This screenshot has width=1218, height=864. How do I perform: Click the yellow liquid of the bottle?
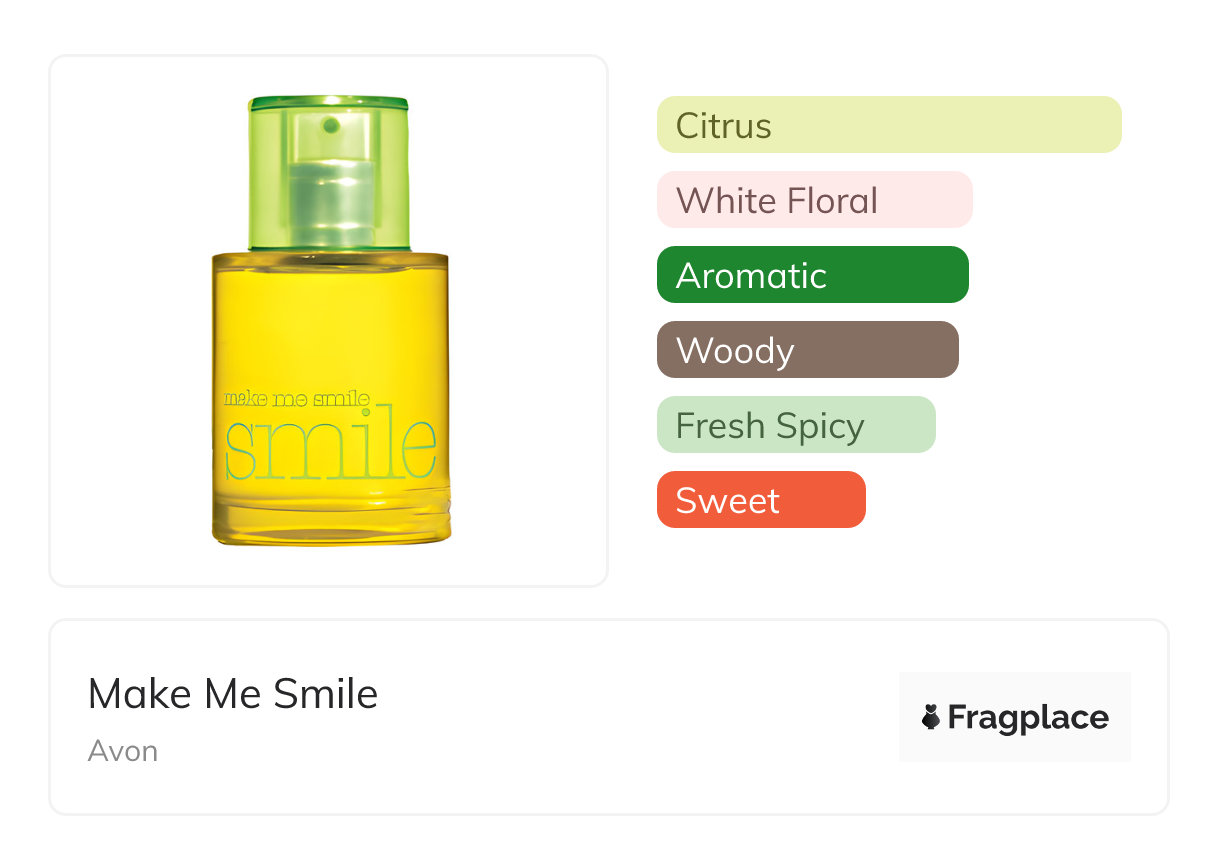(330, 320)
